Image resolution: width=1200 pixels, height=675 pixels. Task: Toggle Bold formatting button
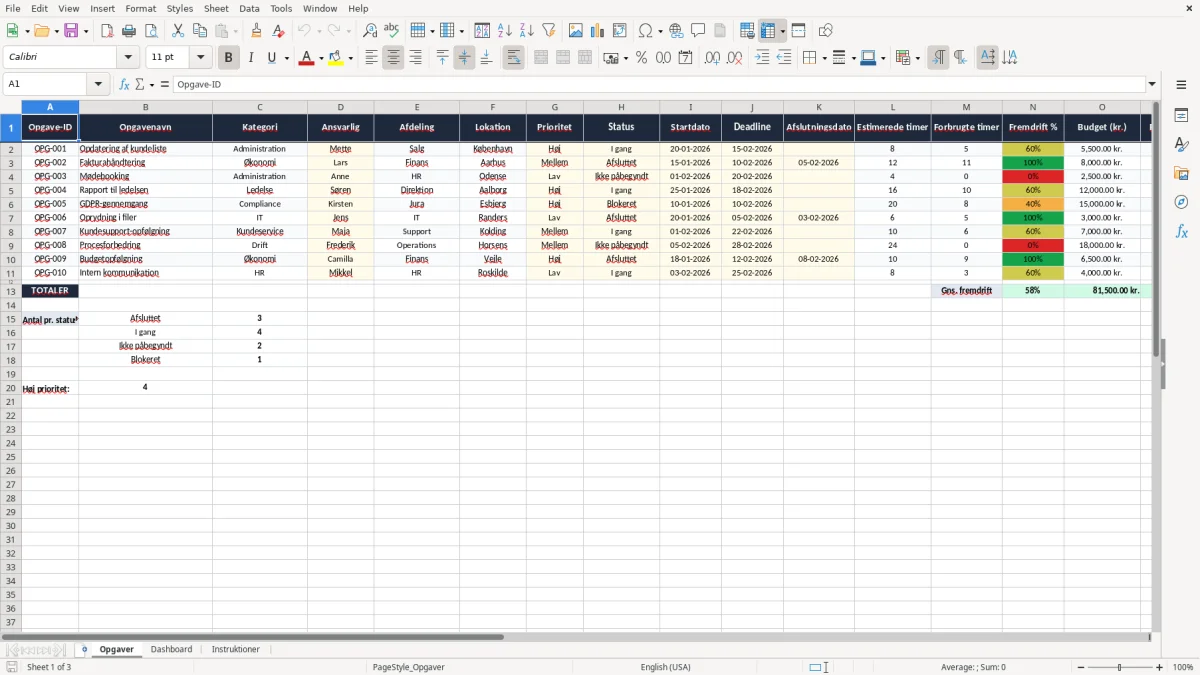[x=228, y=58]
